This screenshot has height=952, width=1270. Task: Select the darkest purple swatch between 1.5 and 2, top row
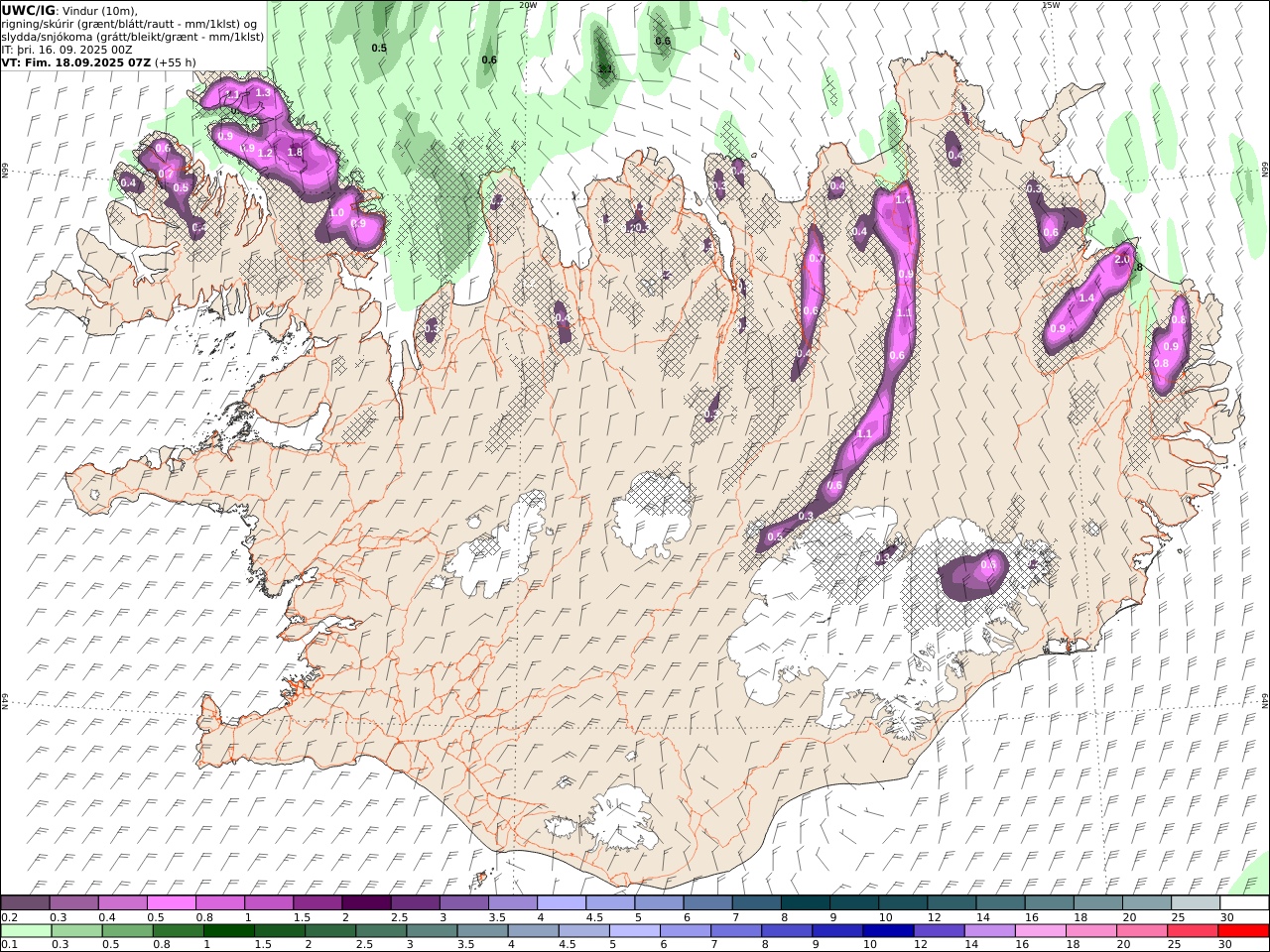tap(366, 902)
